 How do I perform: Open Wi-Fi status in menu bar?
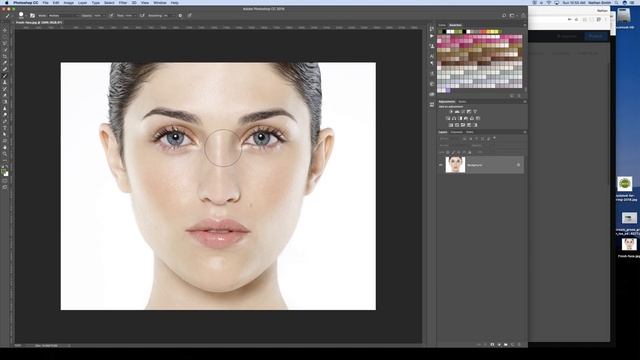pos(549,3)
